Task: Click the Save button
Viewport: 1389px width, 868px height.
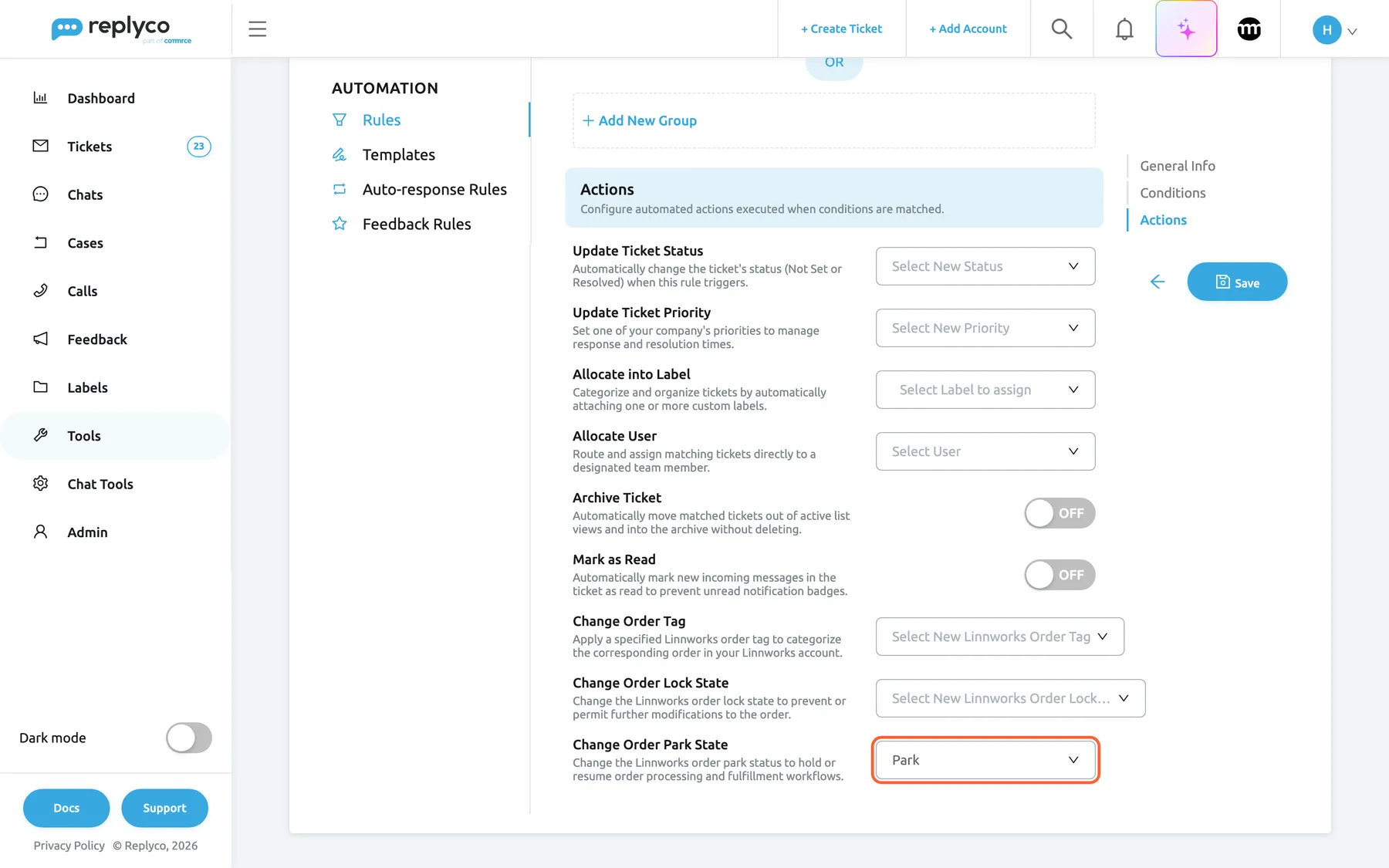Action: click(x=1237, y=282)
